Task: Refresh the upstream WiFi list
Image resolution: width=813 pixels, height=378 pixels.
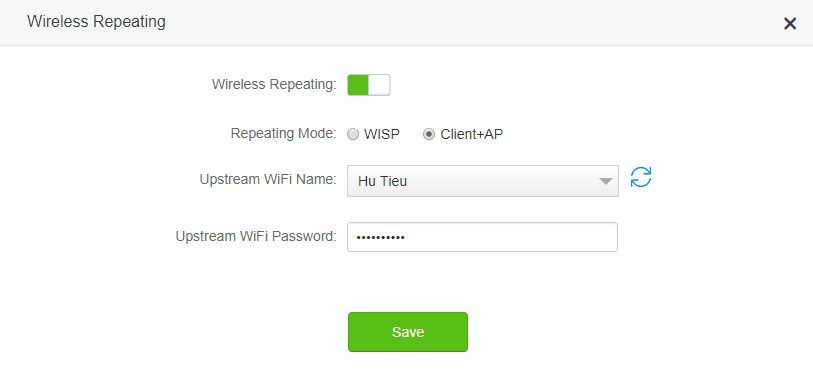Action: 641,177
